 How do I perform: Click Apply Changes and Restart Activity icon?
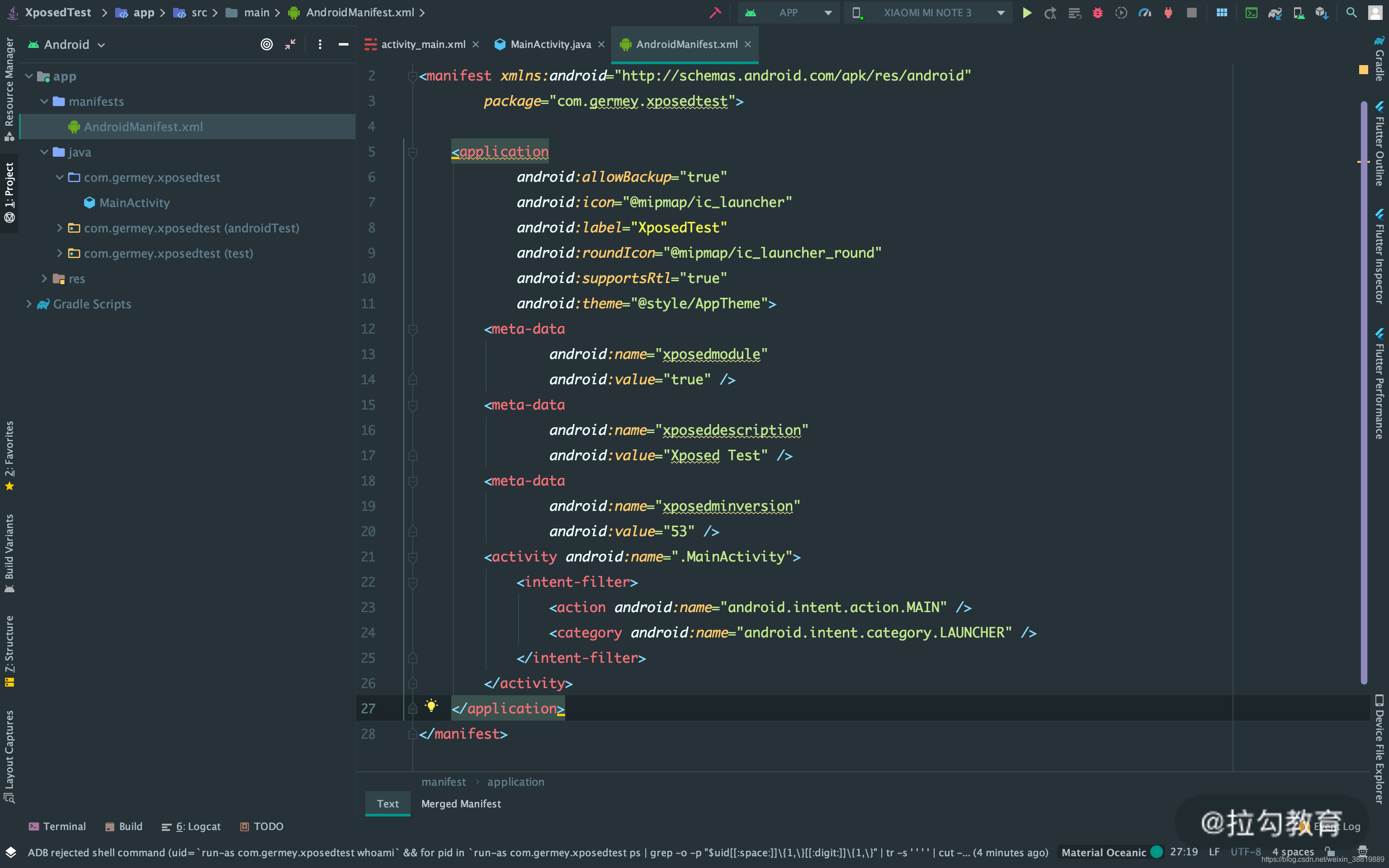[x=1050, y=13]
